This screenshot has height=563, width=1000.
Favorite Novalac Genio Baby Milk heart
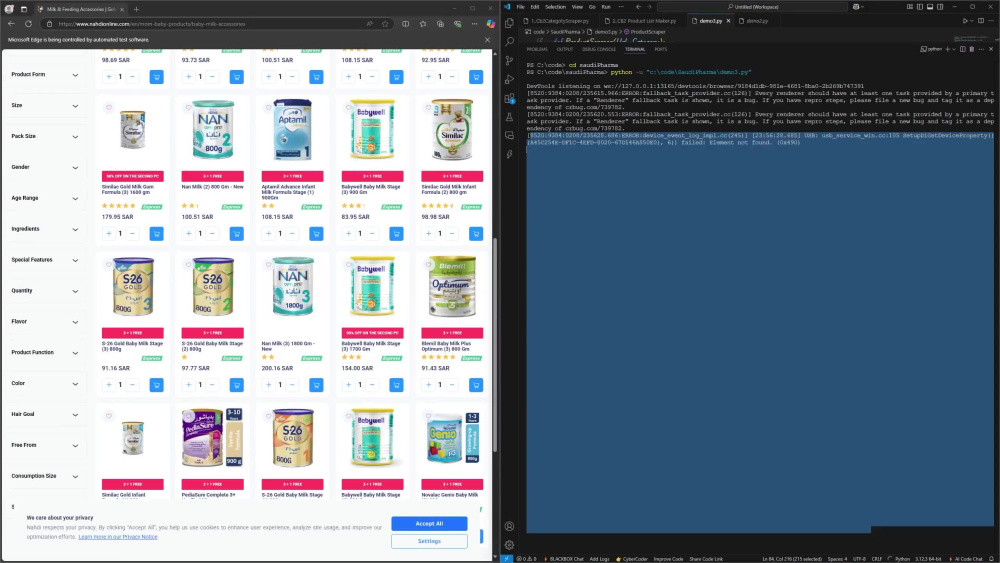point(429,416)
